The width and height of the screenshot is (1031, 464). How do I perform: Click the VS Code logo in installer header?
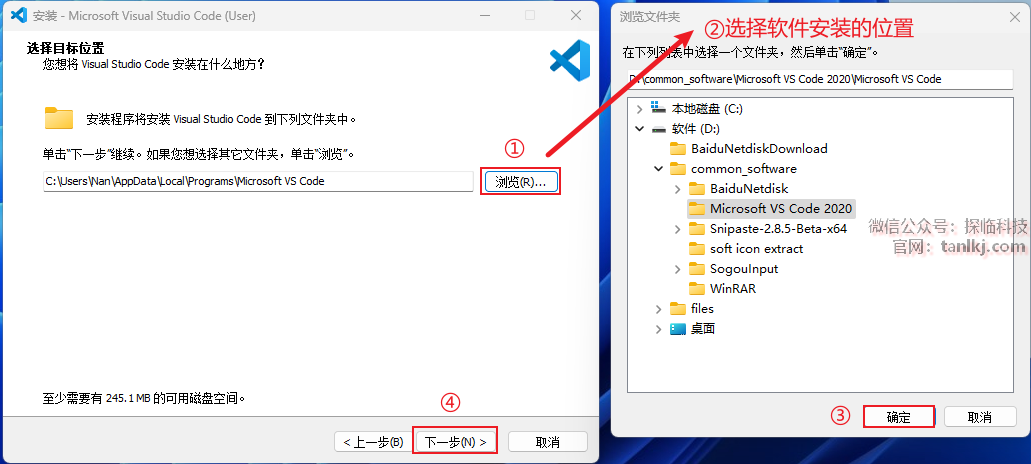coord(570,60)
